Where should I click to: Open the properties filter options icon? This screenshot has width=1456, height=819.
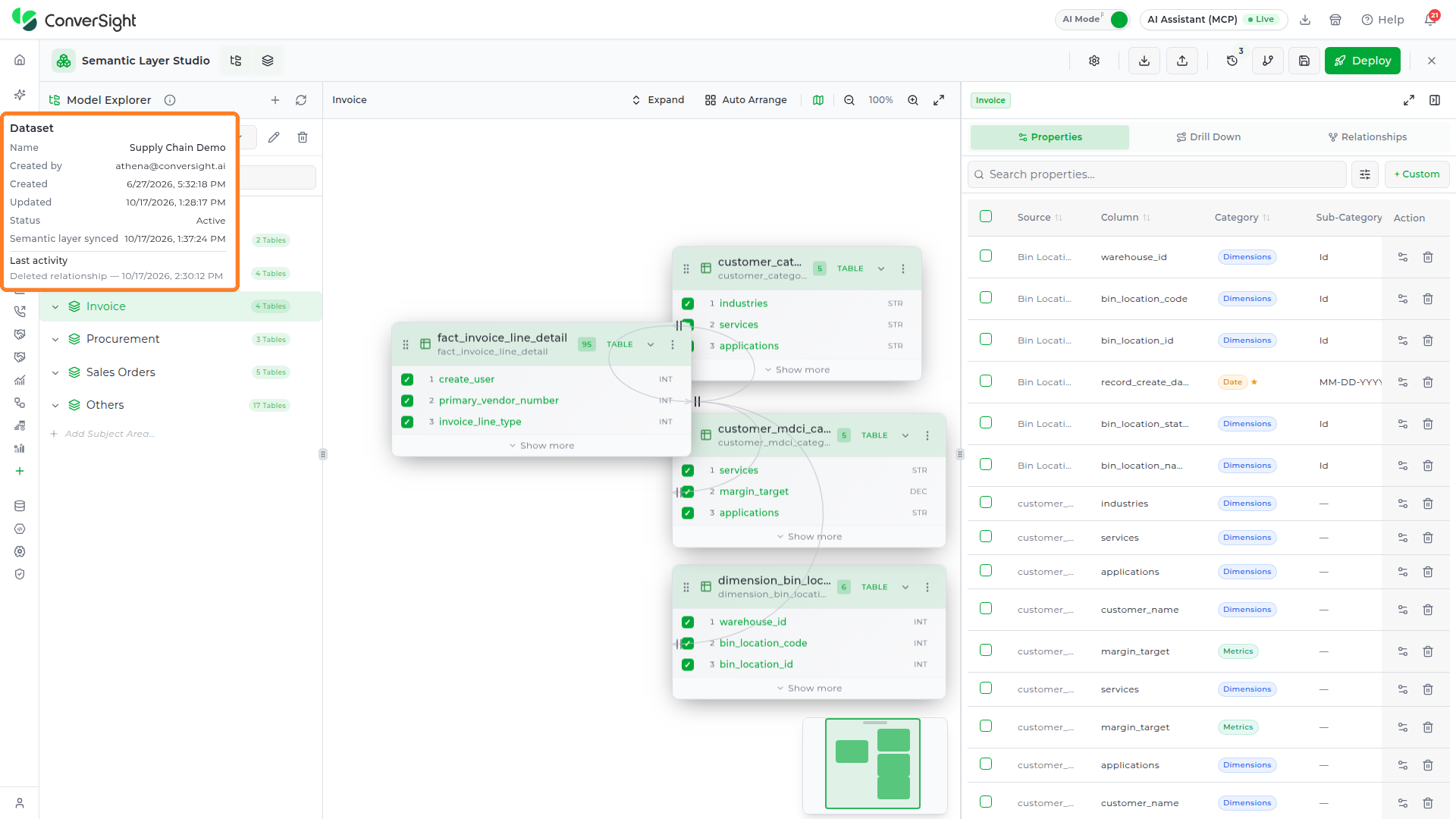point(1365,174)
